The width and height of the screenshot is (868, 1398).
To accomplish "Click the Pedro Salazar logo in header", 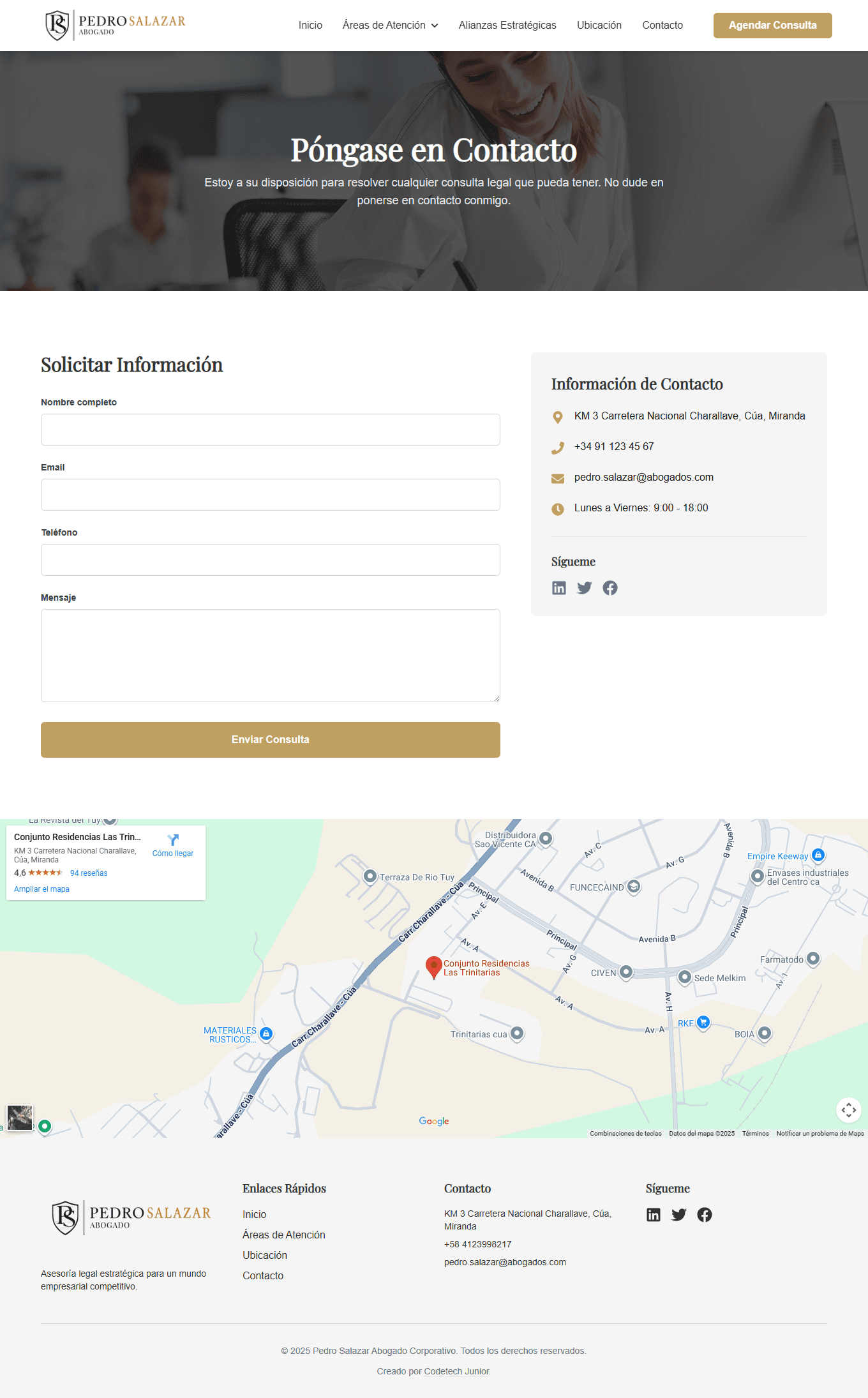I will click(x=116, y=26).
